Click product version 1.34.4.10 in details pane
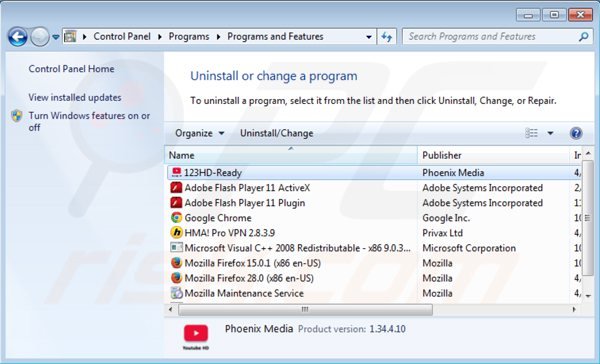 click(x=388, y=329)
